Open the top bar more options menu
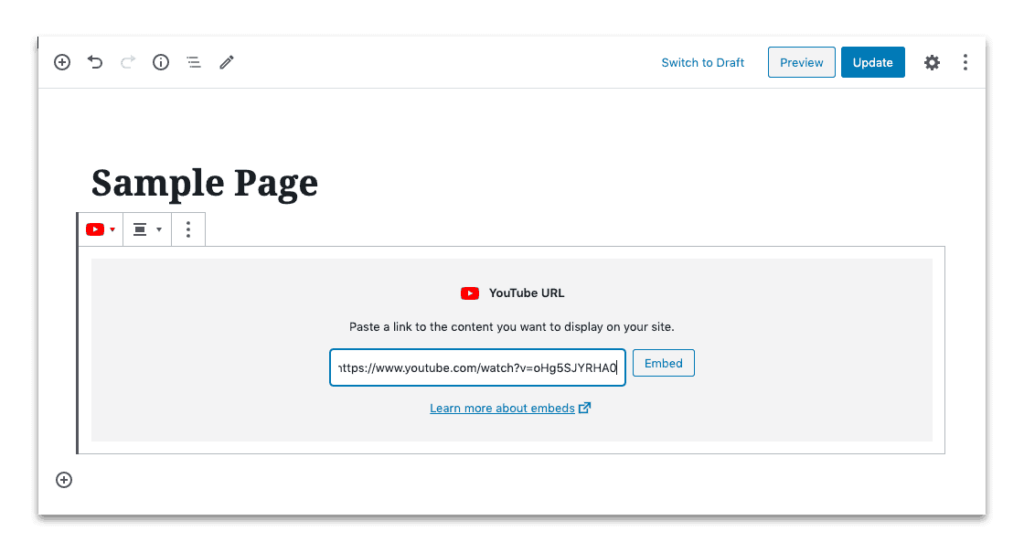Image resolution: width=1024 pixels, height=553 pixels. [x=965, y=62]
